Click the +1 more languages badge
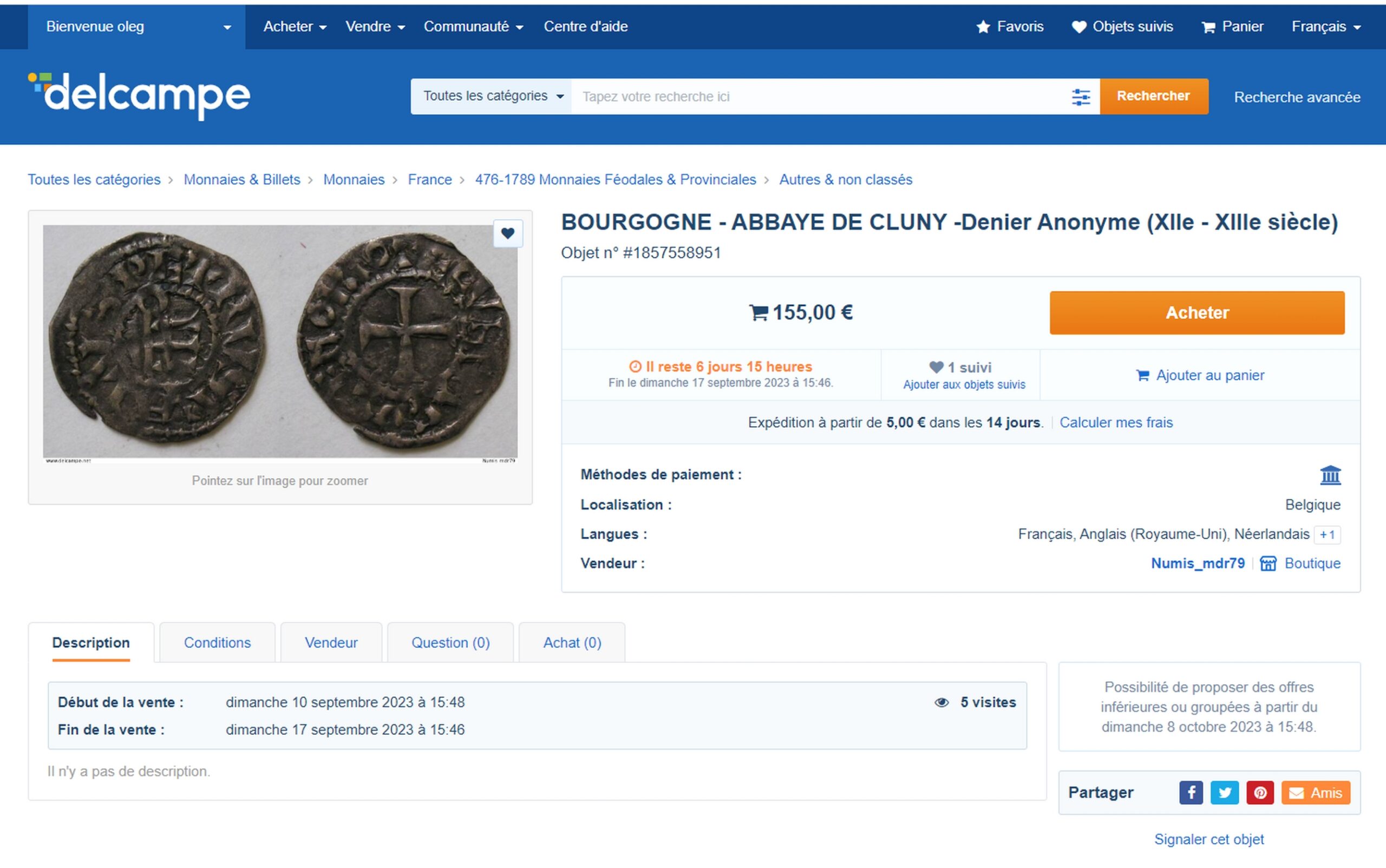 [x=1328, y=534]
